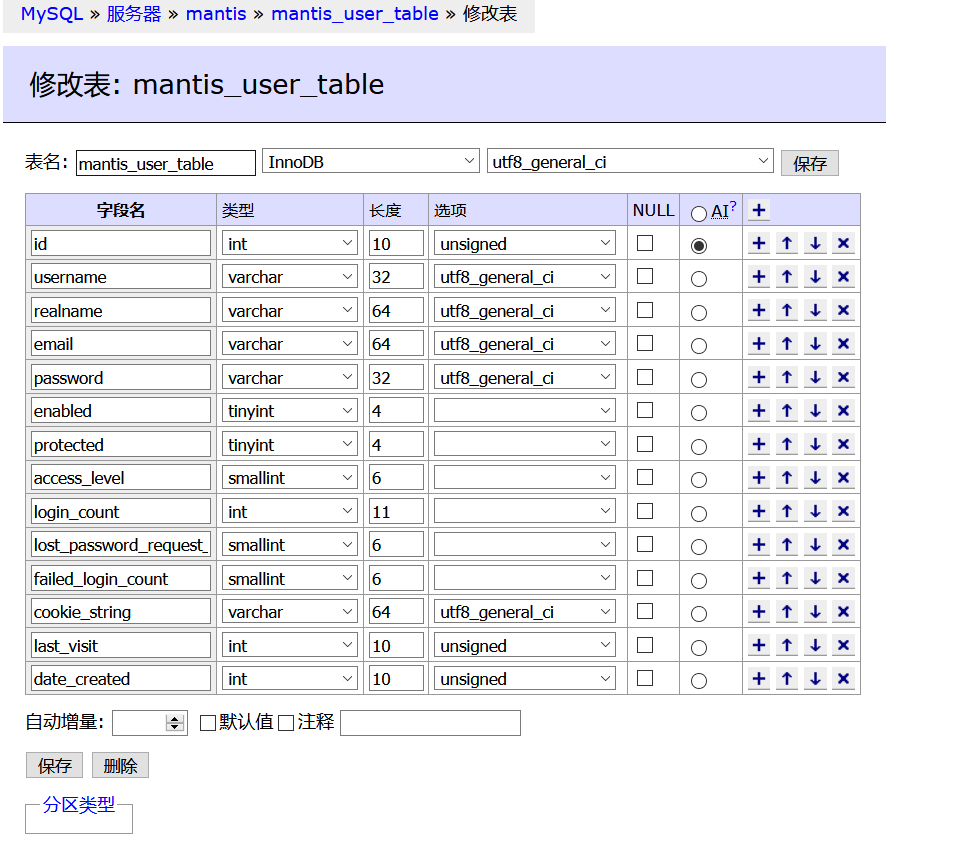Move the enabled row up

click(x=787, y=411)
